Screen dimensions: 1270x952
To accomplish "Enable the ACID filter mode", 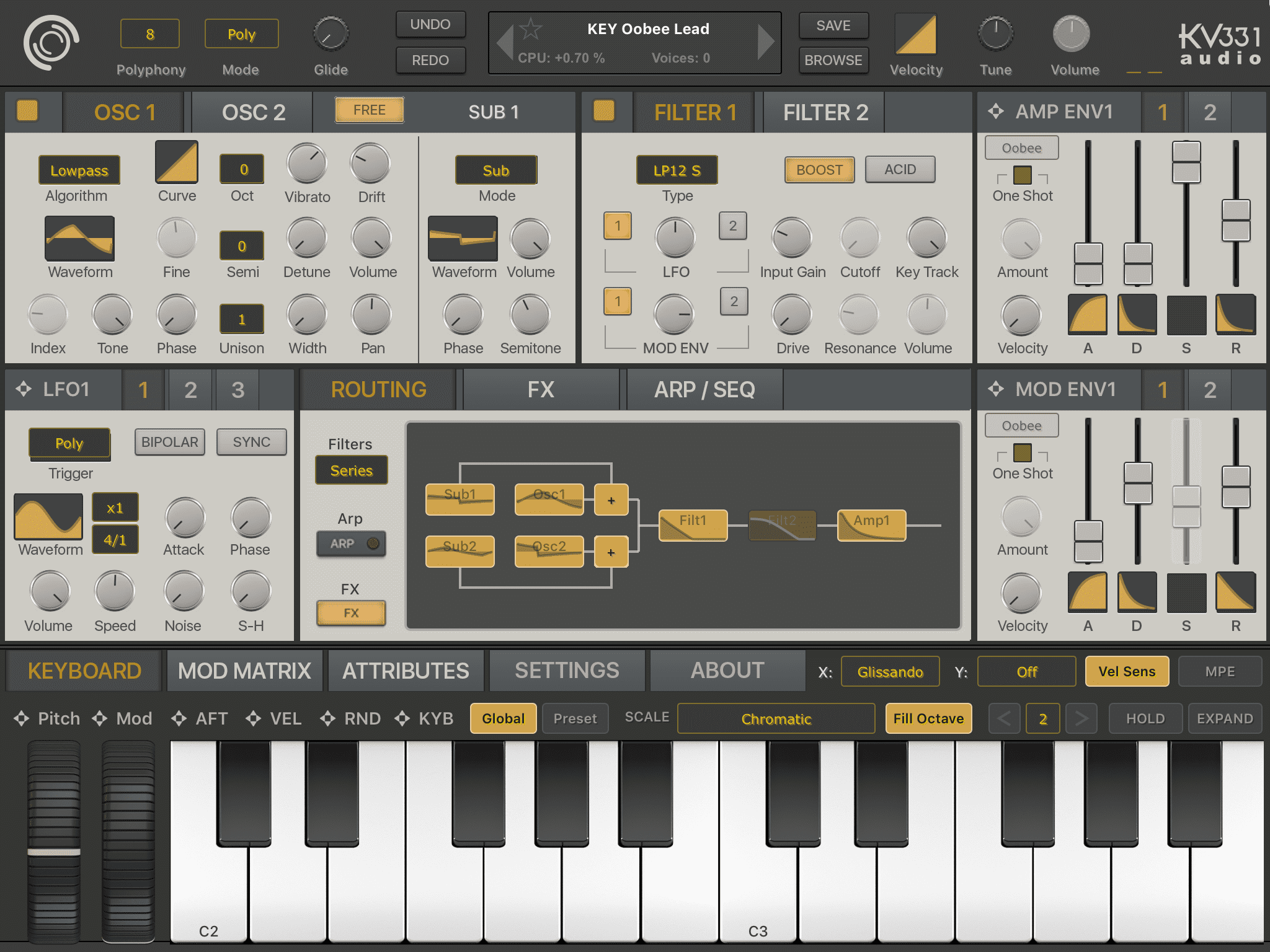I will pos(899,170).
